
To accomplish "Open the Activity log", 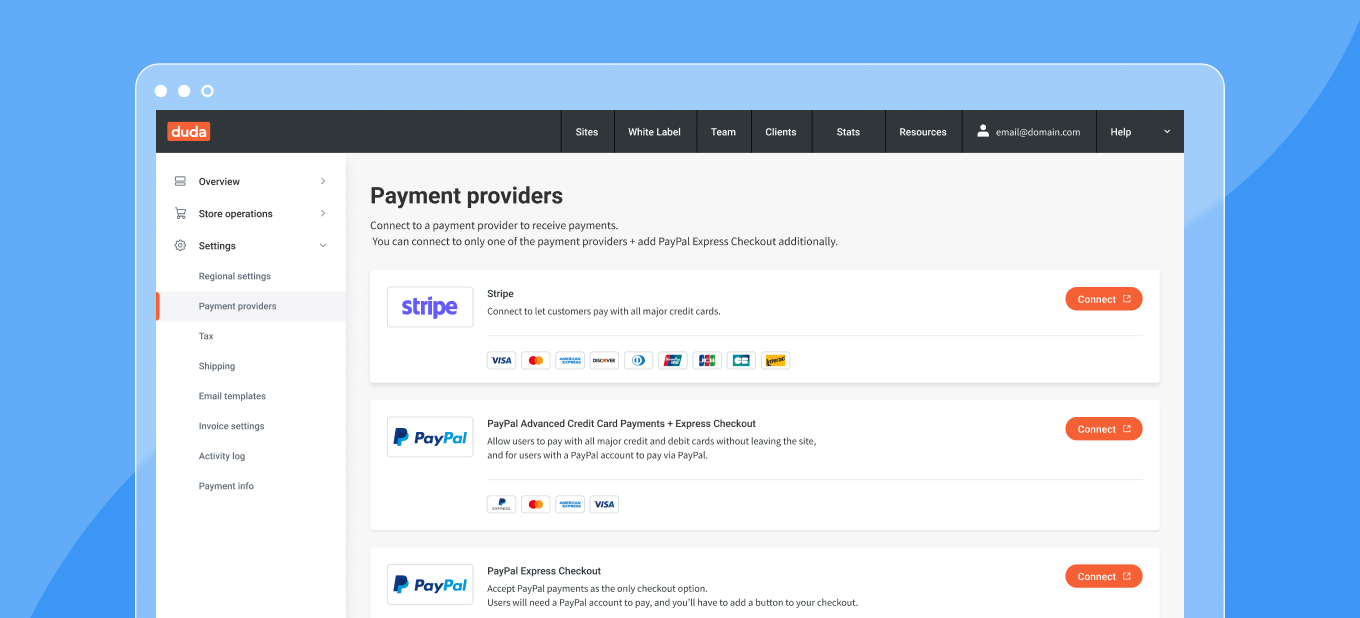I will tap(222, 456).
